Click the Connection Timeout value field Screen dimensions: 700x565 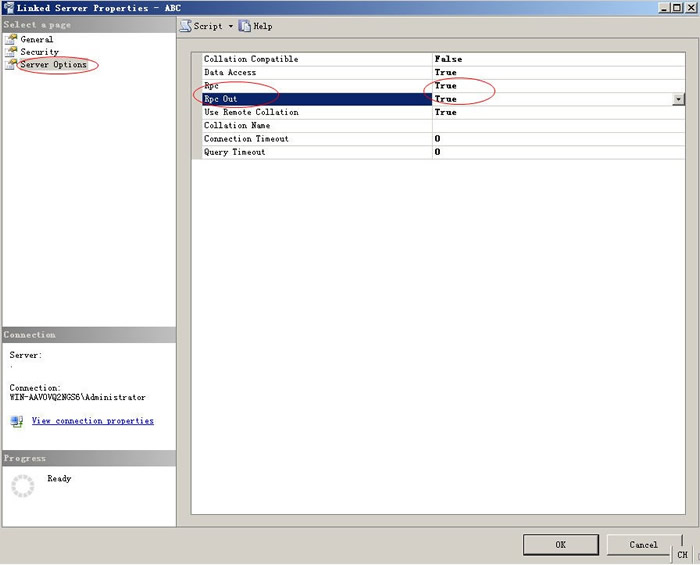[x=555, y=139]
